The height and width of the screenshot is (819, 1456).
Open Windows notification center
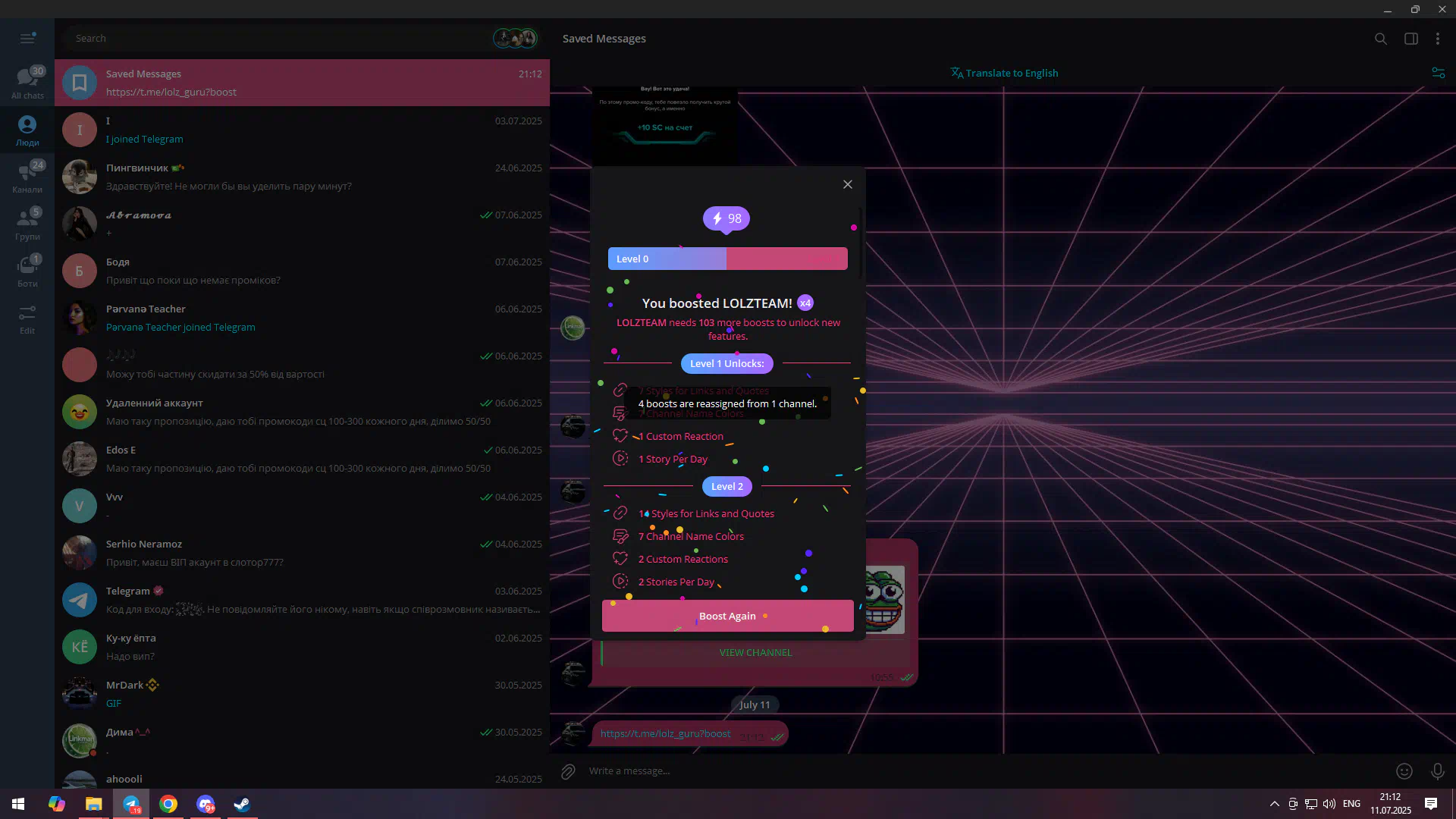[x=1431, y=804]
